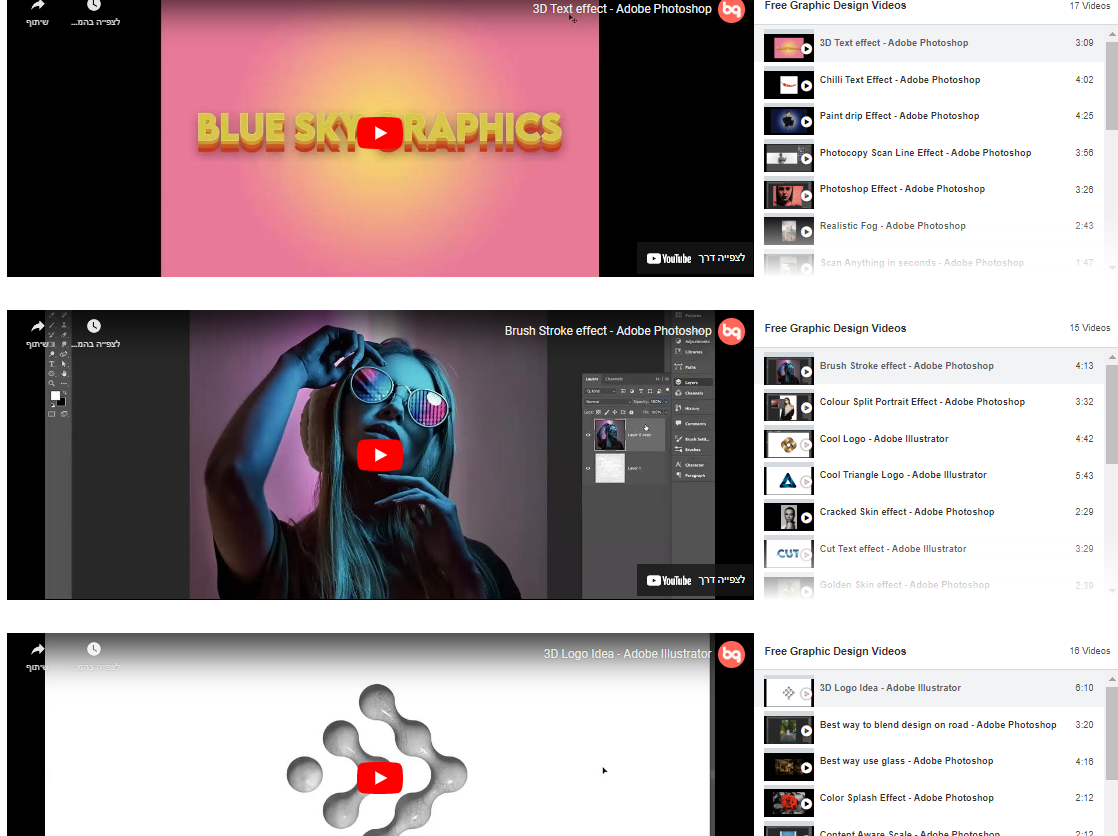
Task: Open the Fill percentage dropdown
Action: tap(666, 412)
